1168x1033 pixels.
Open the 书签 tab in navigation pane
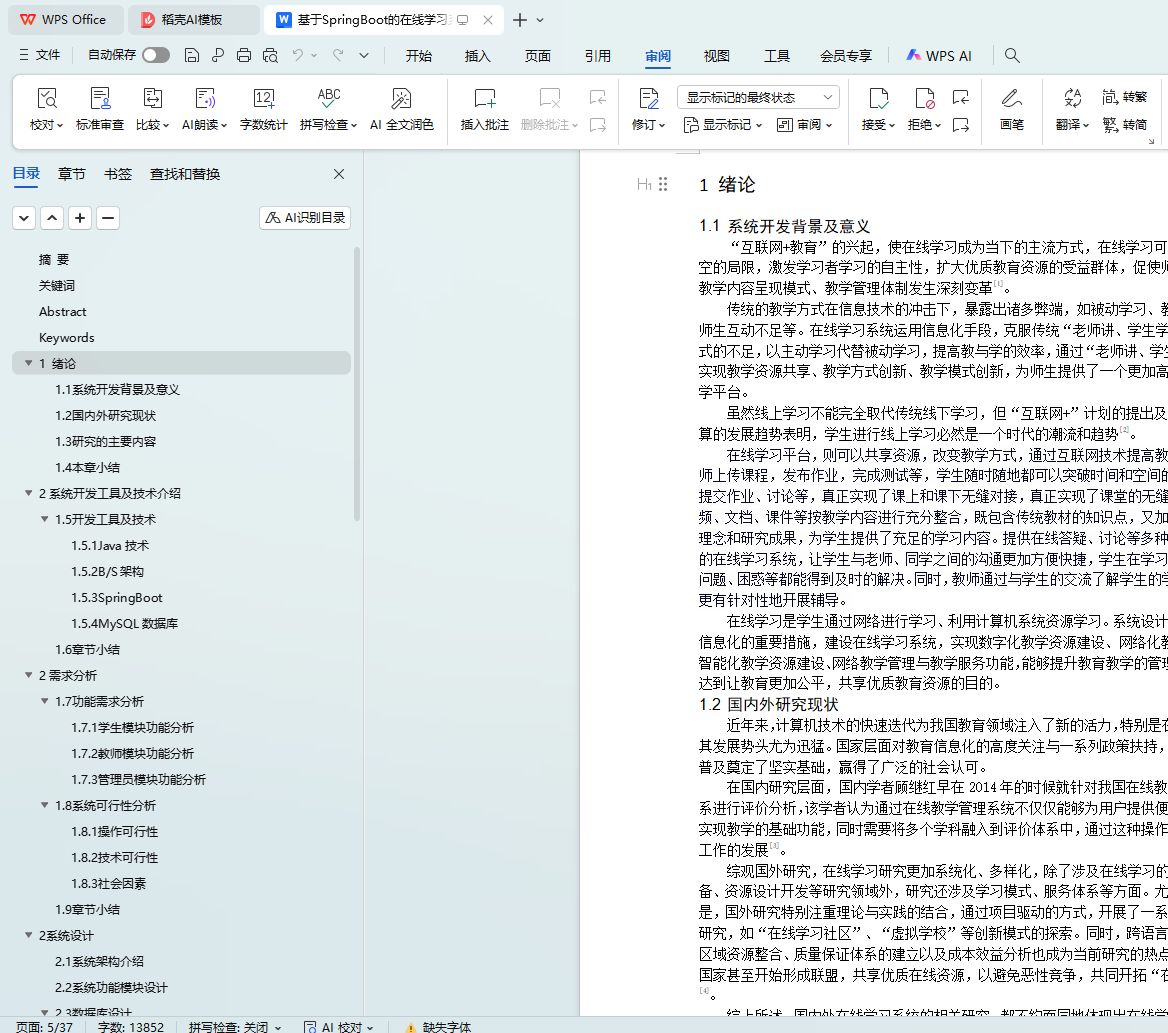118,174
